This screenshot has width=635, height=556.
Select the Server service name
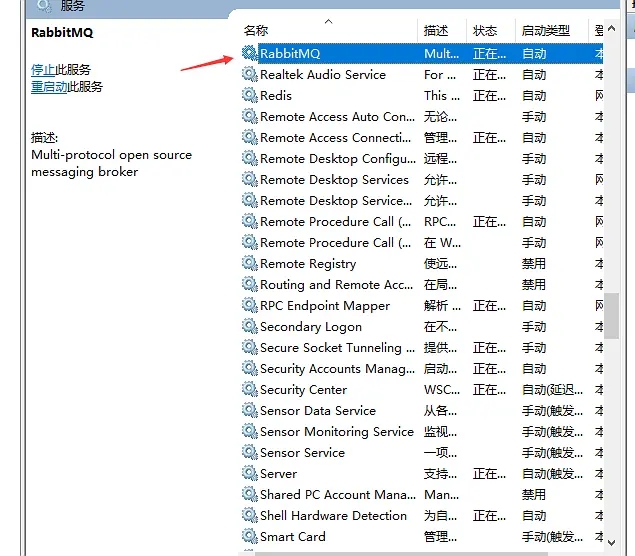tap(279, 474)
